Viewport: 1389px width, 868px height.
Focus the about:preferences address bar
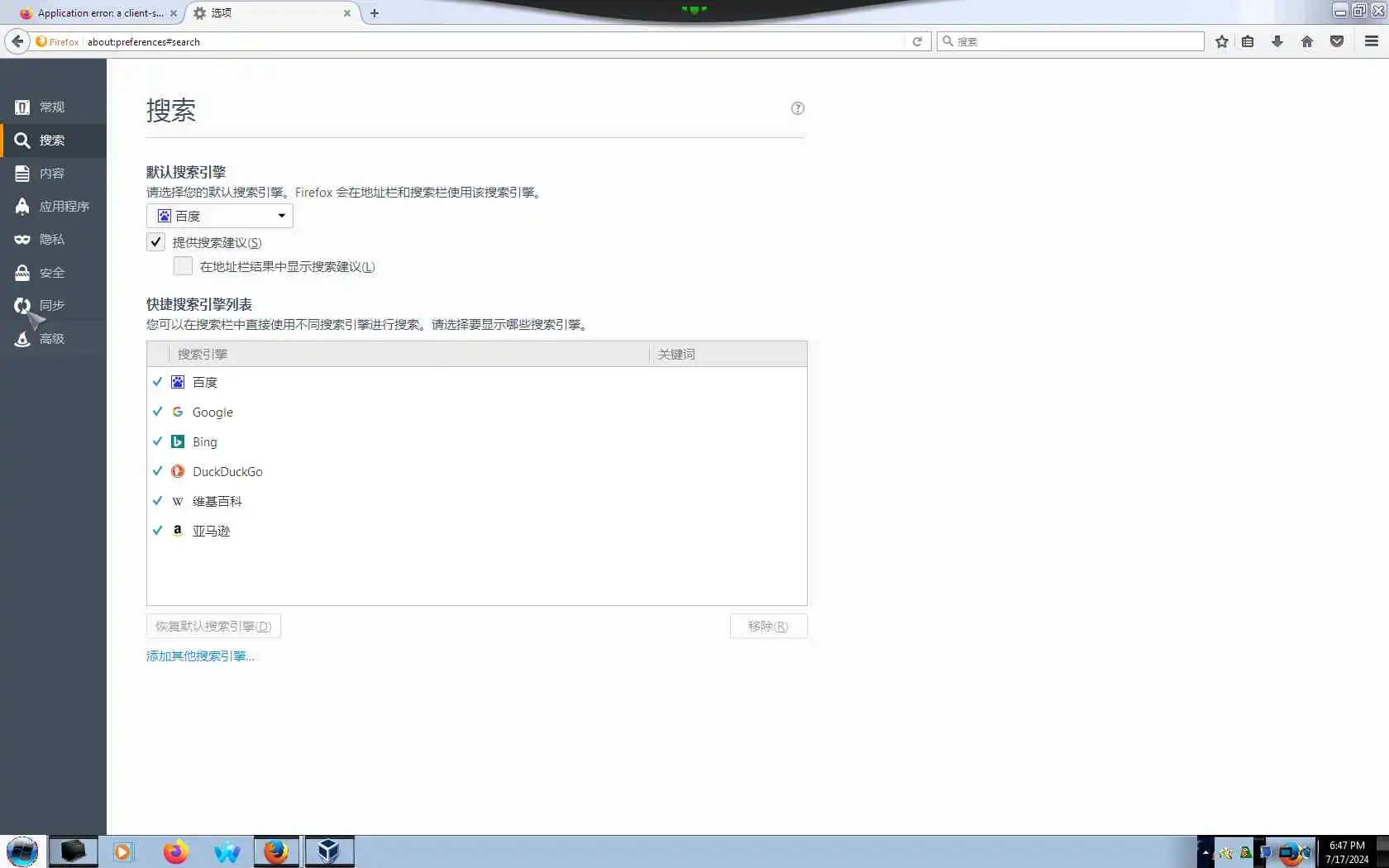[493, 41]
